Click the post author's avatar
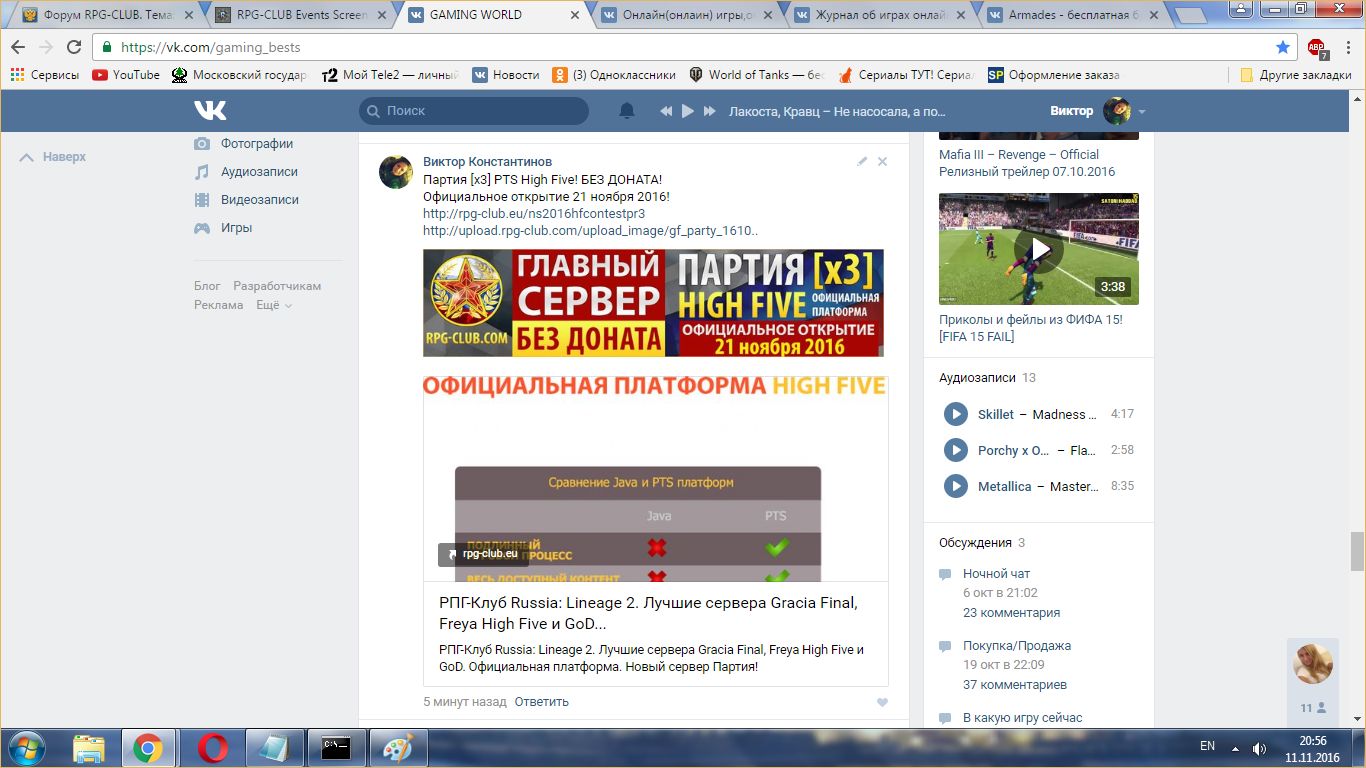This screenshot has height=768, width=1366. [x=396, y=172]
